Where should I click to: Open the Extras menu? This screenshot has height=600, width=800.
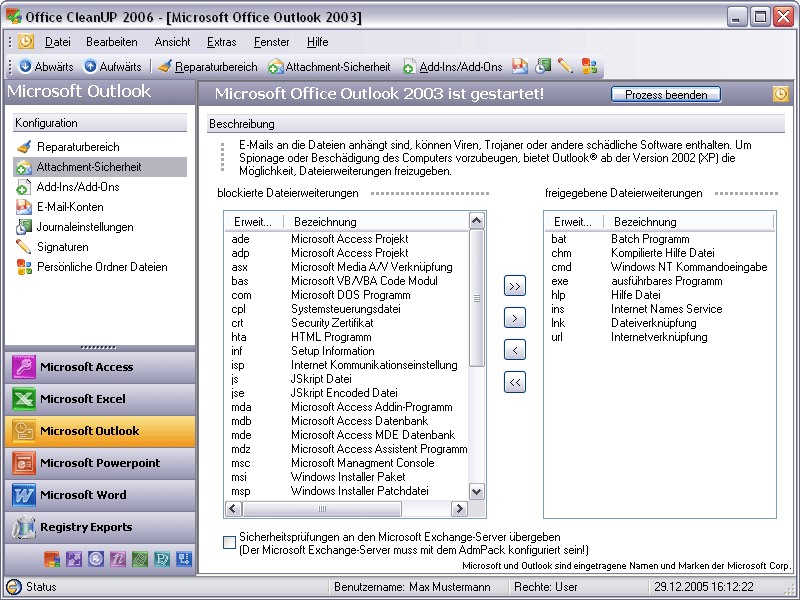(x=221, y=42)
